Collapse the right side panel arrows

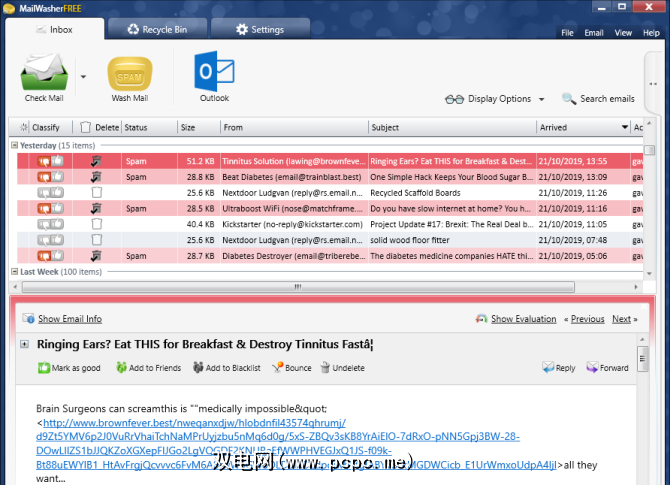pyautogui.click(x=653, y=84)
